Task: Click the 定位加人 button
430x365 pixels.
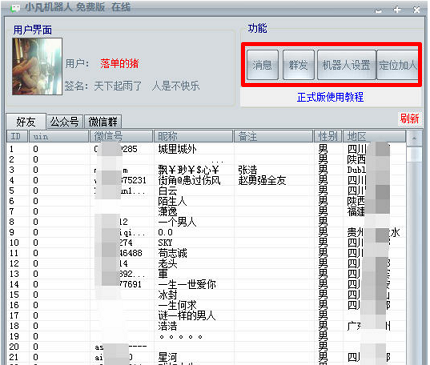Action: [397, 65]
